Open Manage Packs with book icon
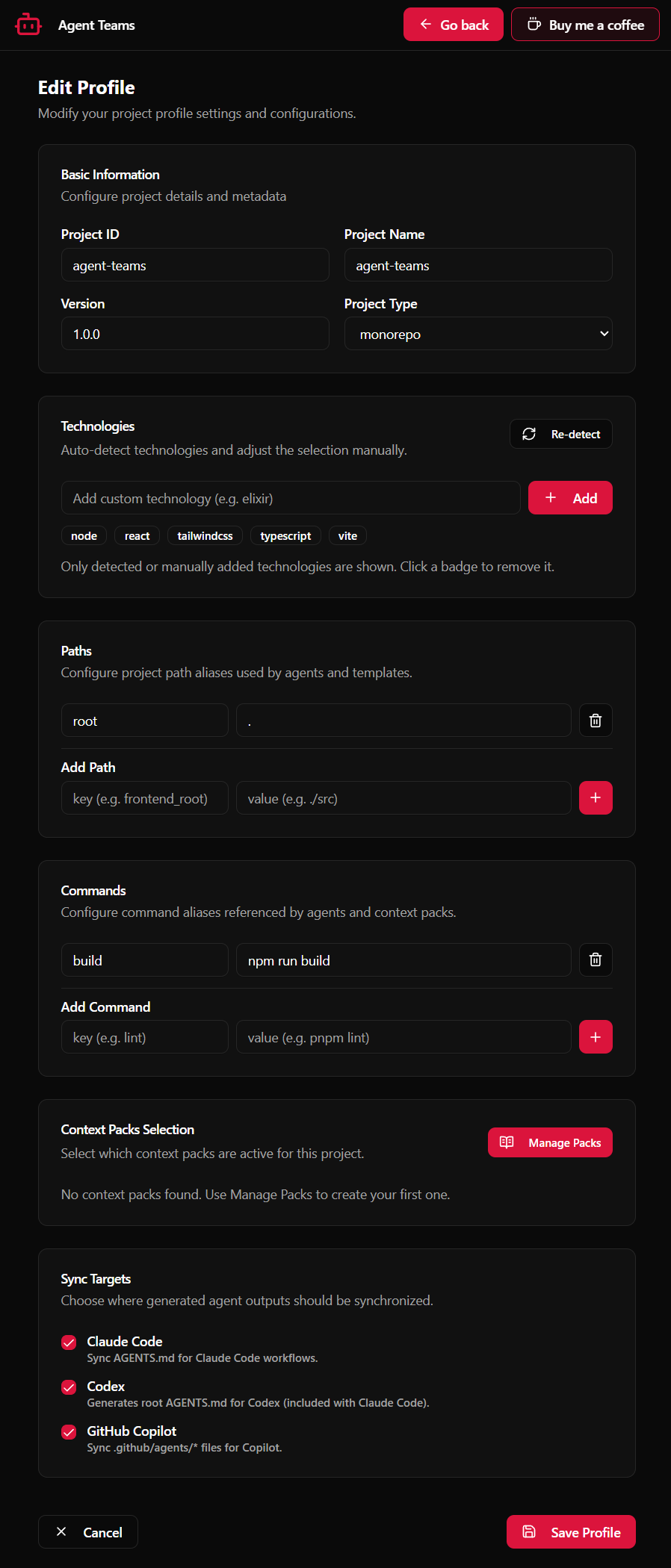671x1568 pixels. point(550,1142)
